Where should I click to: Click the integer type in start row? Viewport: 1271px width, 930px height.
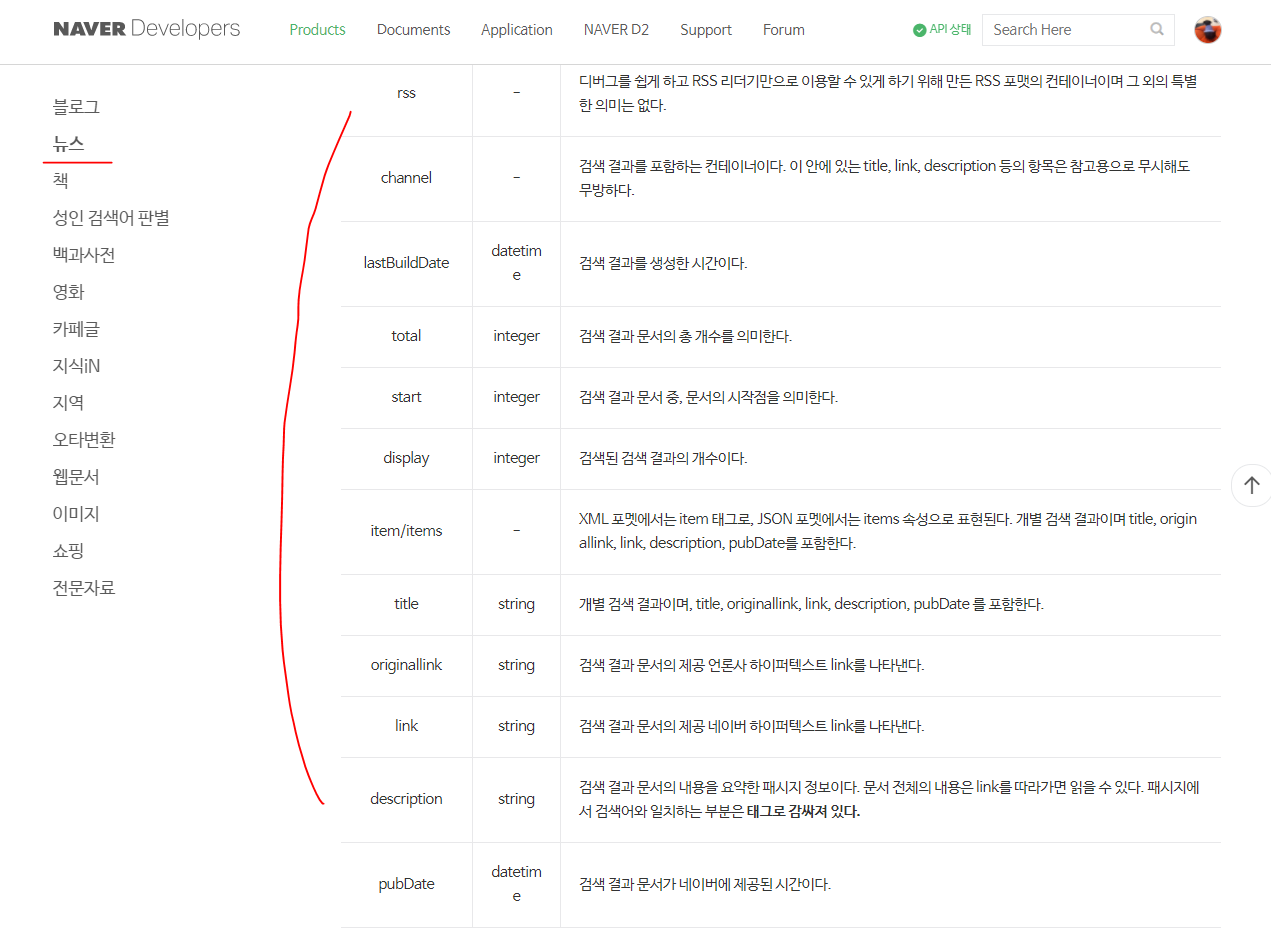(x=516, y=397)
